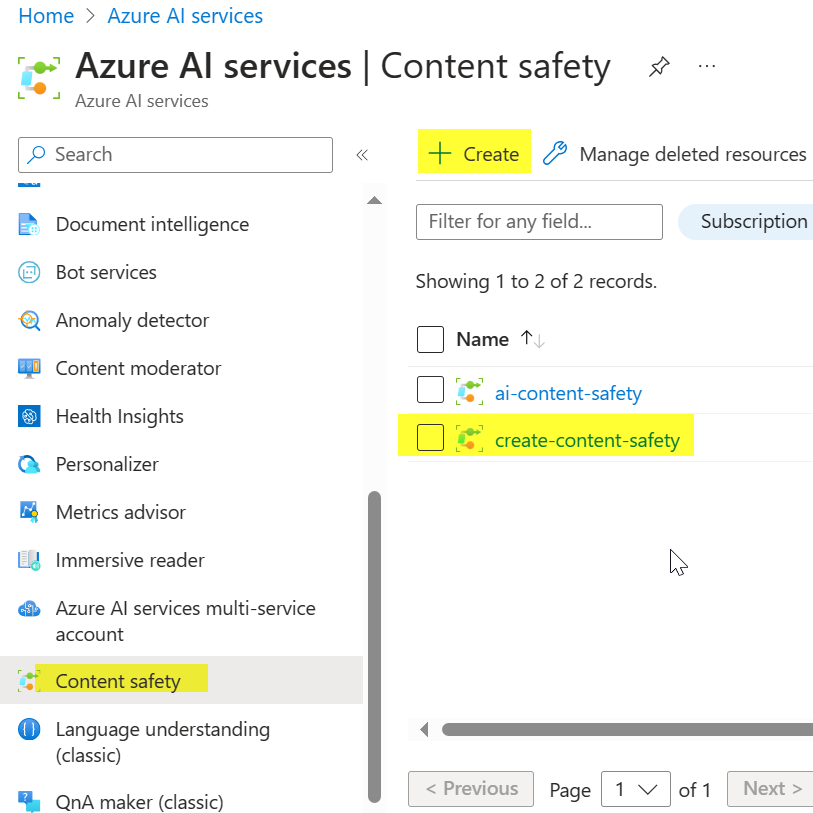Click the Bot services icon

pos(29,272)
